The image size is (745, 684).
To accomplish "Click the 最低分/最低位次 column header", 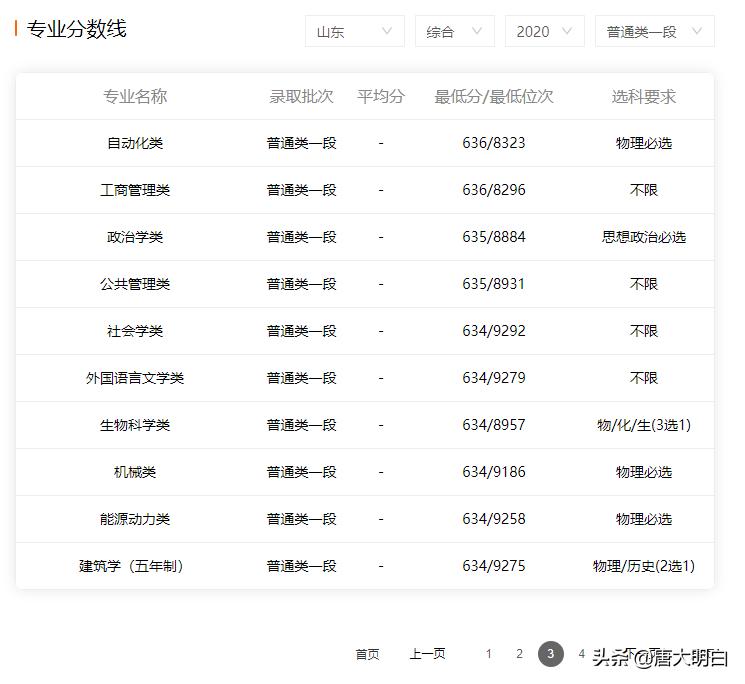I will 494,96.
